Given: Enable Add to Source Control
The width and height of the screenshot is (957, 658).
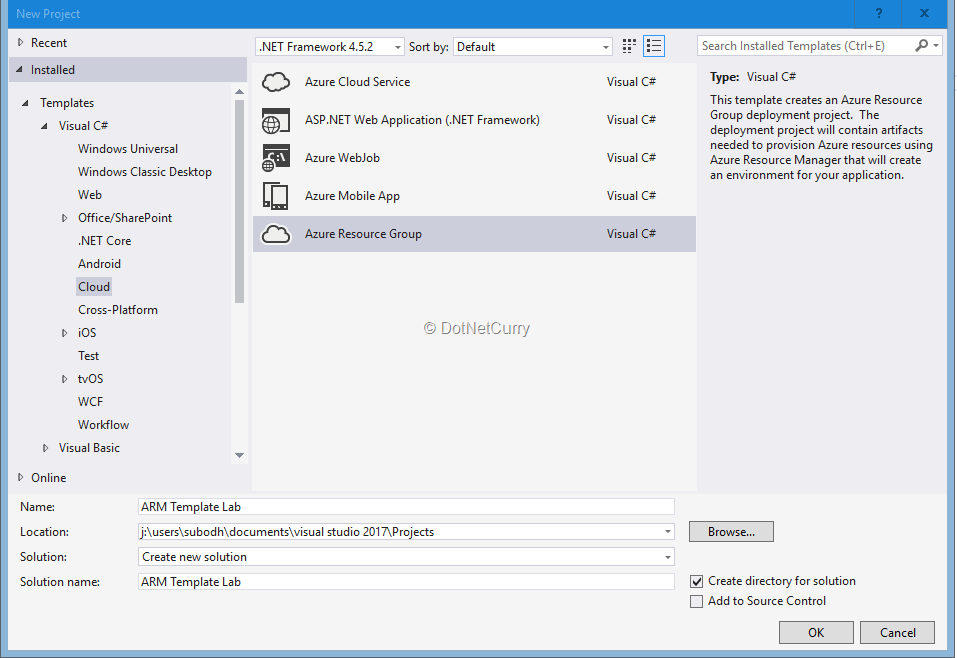Looking at the screenshot, I should coord(697,601).
